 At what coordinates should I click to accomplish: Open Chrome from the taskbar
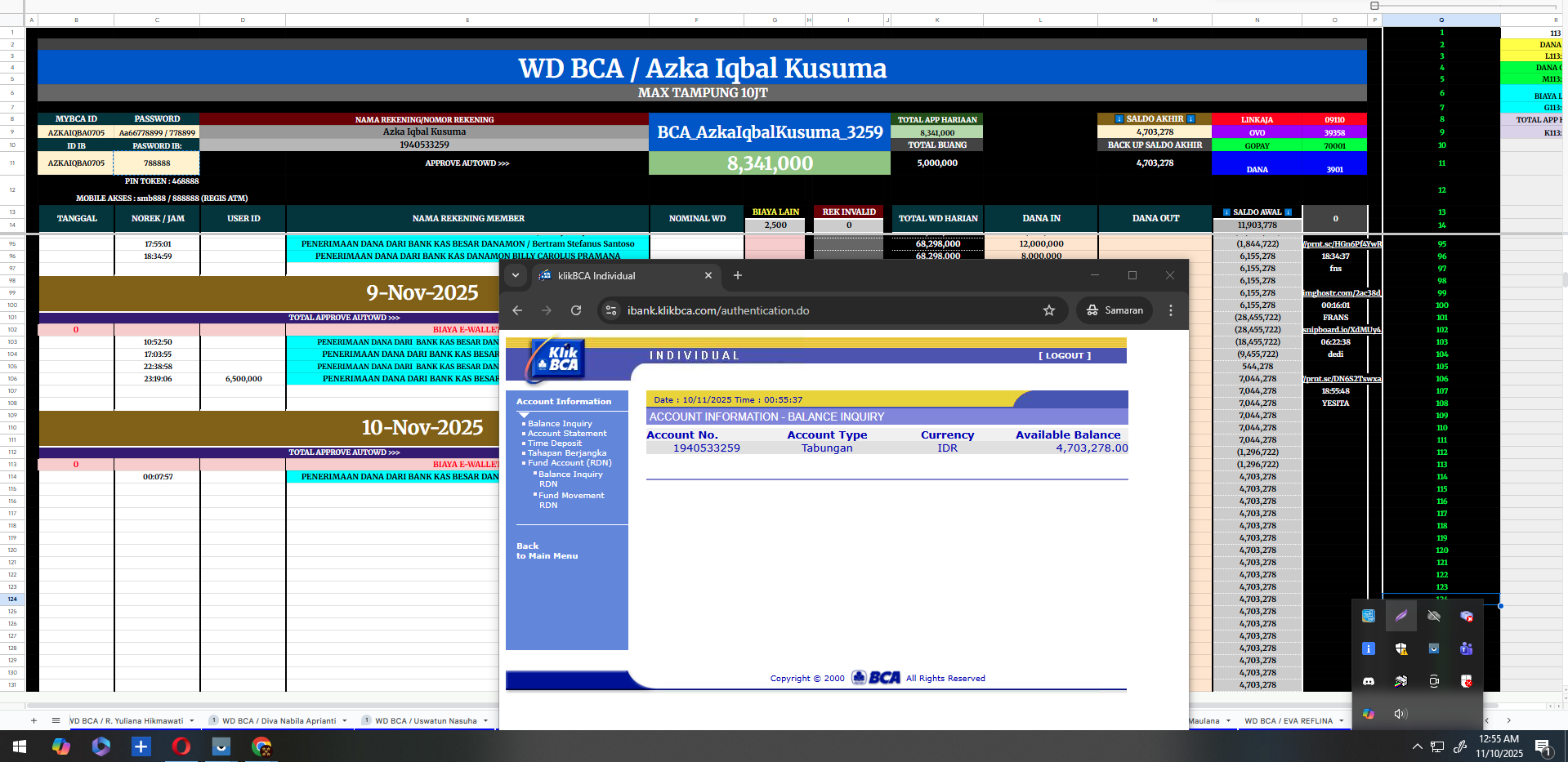coord(261,746)
